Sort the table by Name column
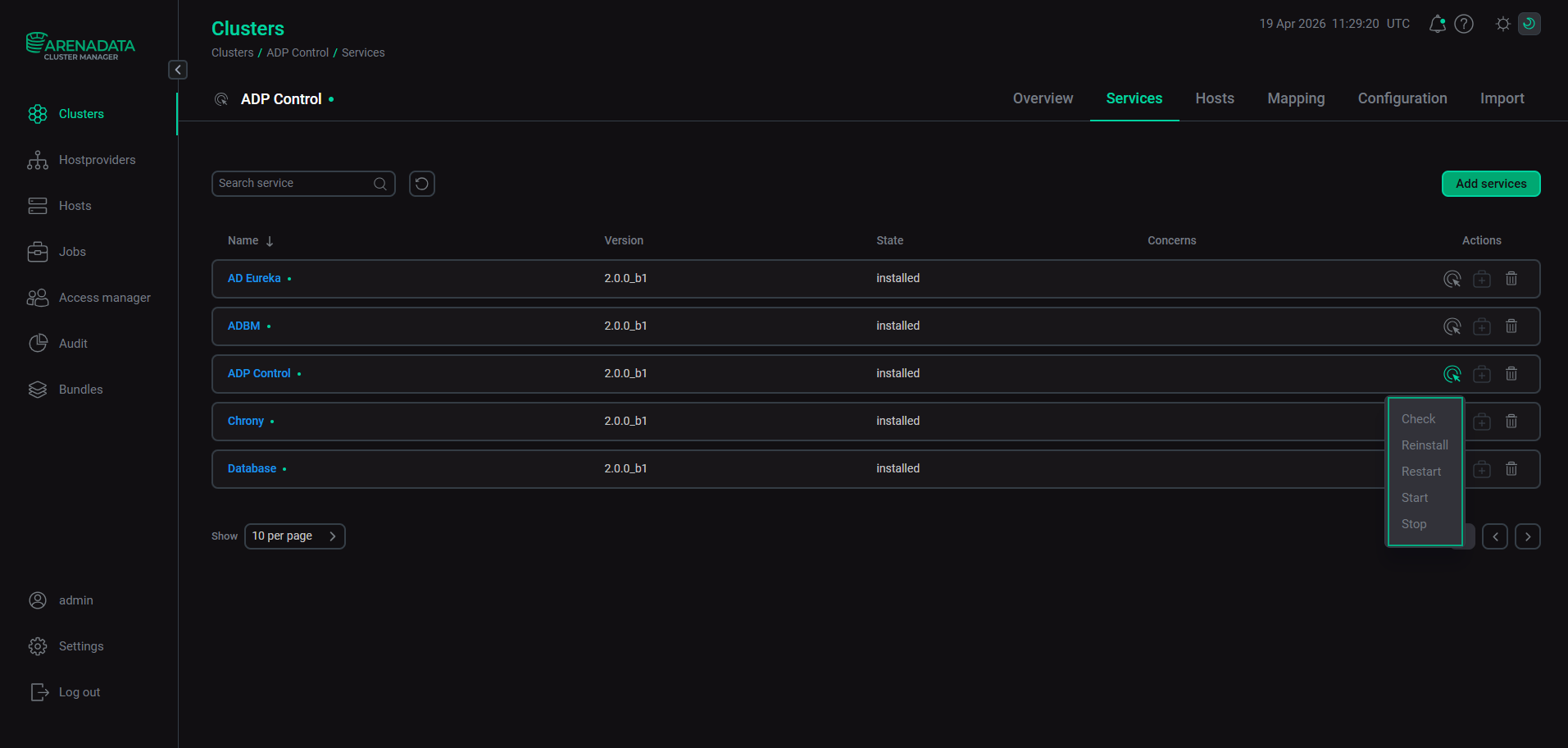Screen dimensions: 1568x748 (x=250, y=241)
